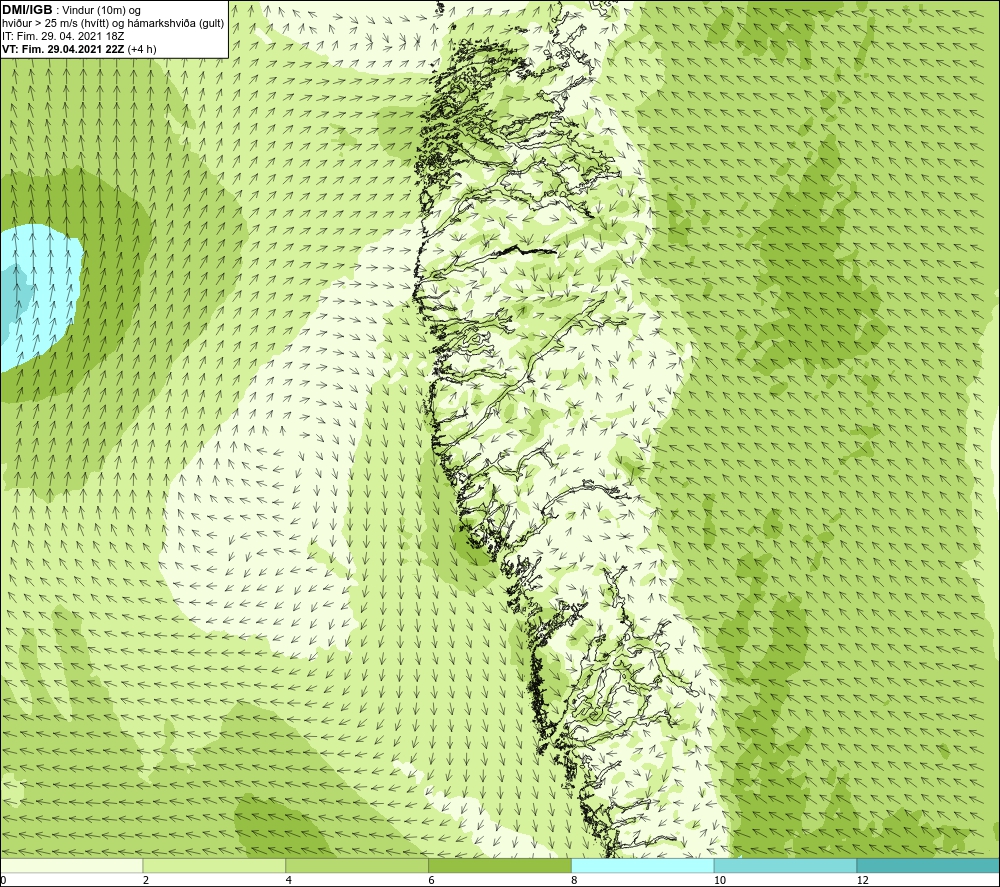Click the 10–12 m/s teal color band
Viewport: 1000px width, 887px height.
tap(786, 865)
